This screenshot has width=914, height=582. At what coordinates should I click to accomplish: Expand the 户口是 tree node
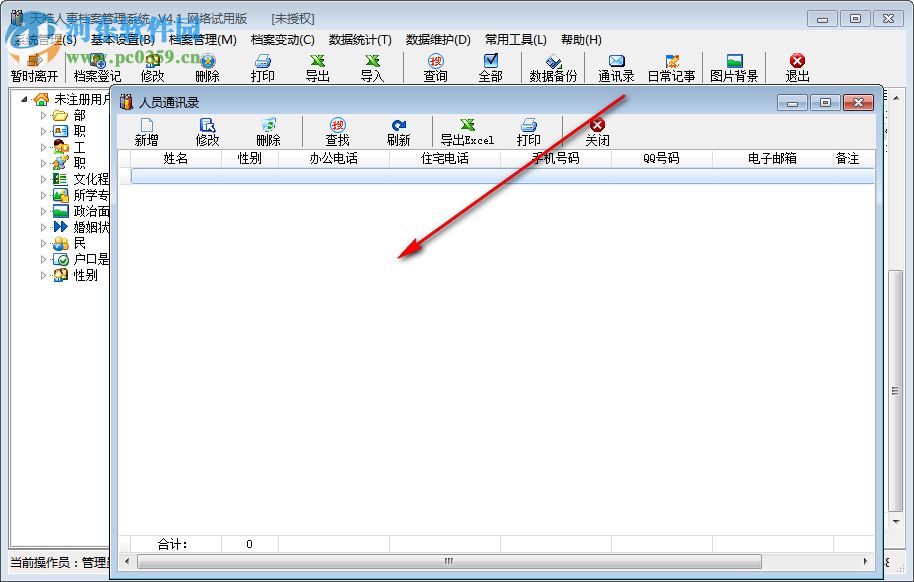43,259
